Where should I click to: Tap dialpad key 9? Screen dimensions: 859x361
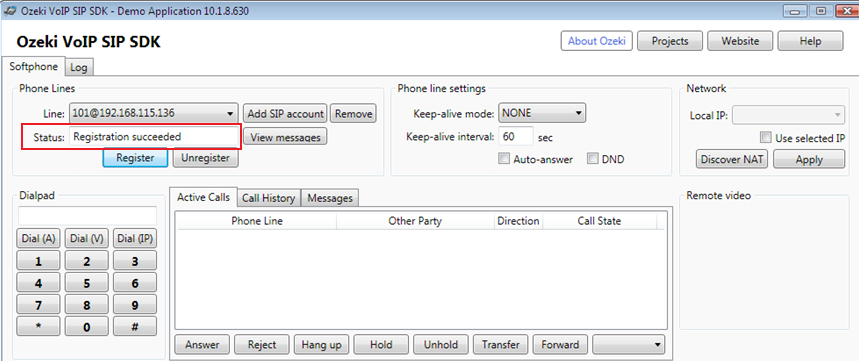(x=135, y=305)
